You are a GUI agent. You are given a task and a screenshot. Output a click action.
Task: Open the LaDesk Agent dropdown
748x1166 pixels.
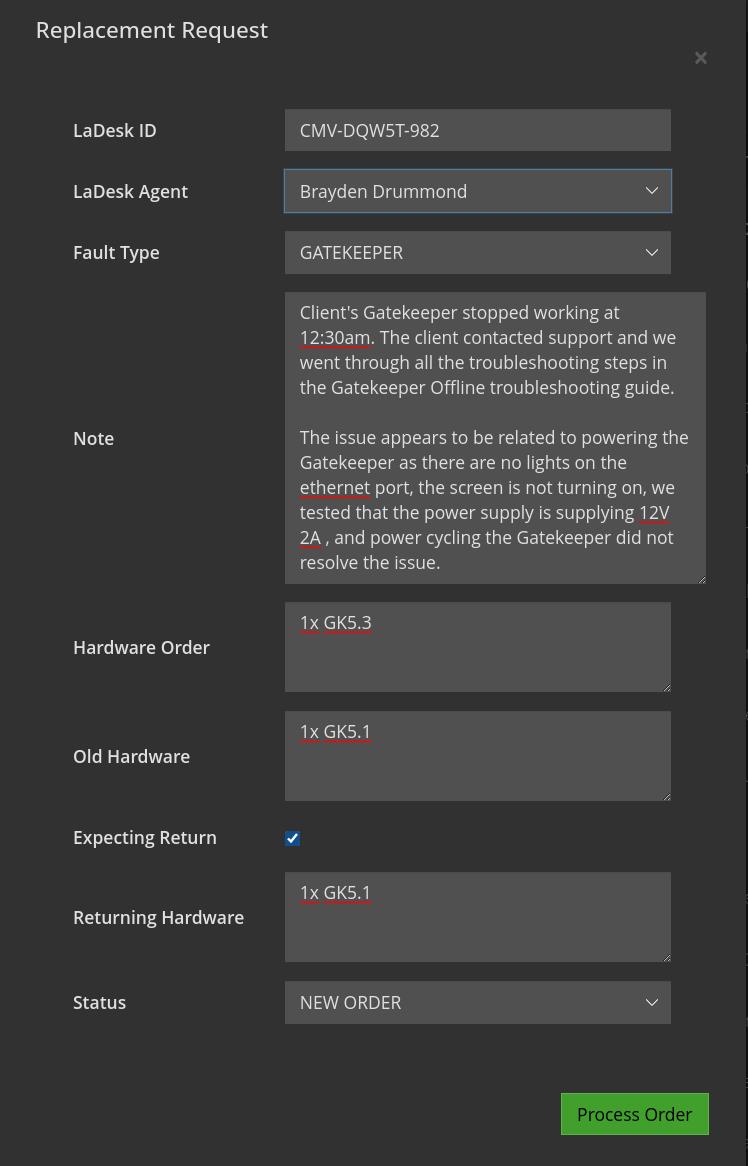(477, 191)
